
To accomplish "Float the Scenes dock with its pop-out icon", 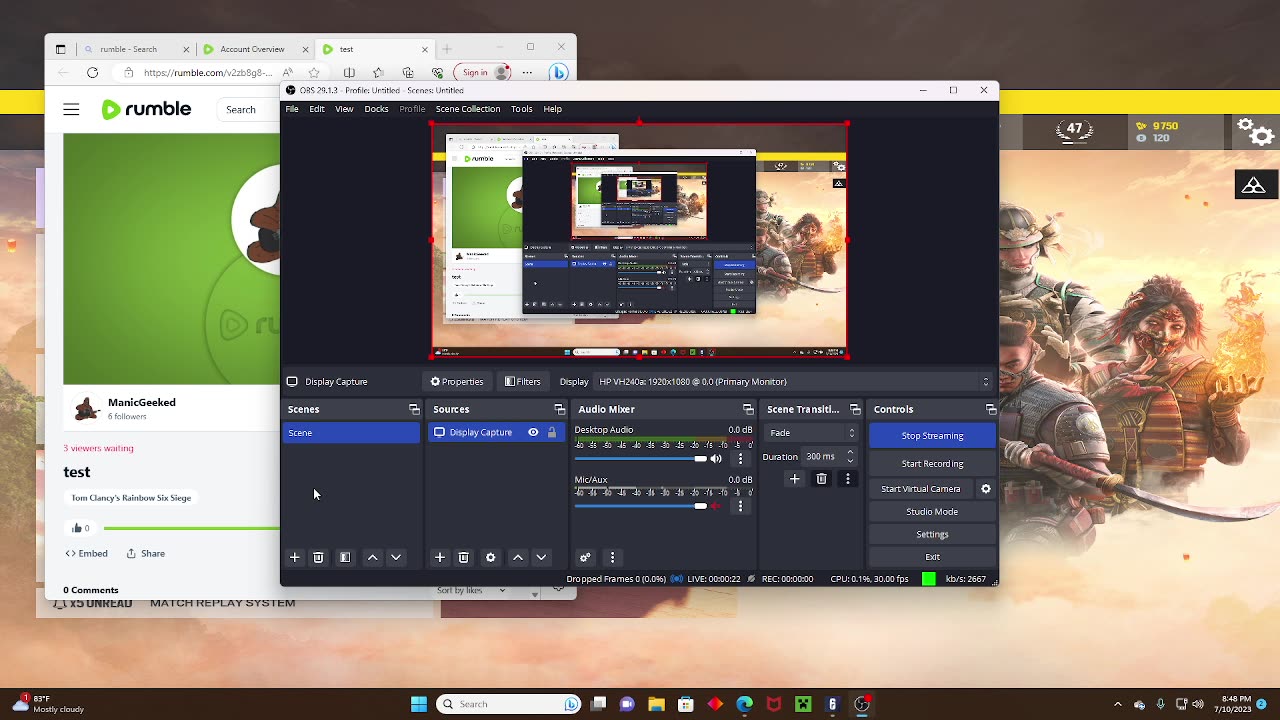I will tap(414, 409).
